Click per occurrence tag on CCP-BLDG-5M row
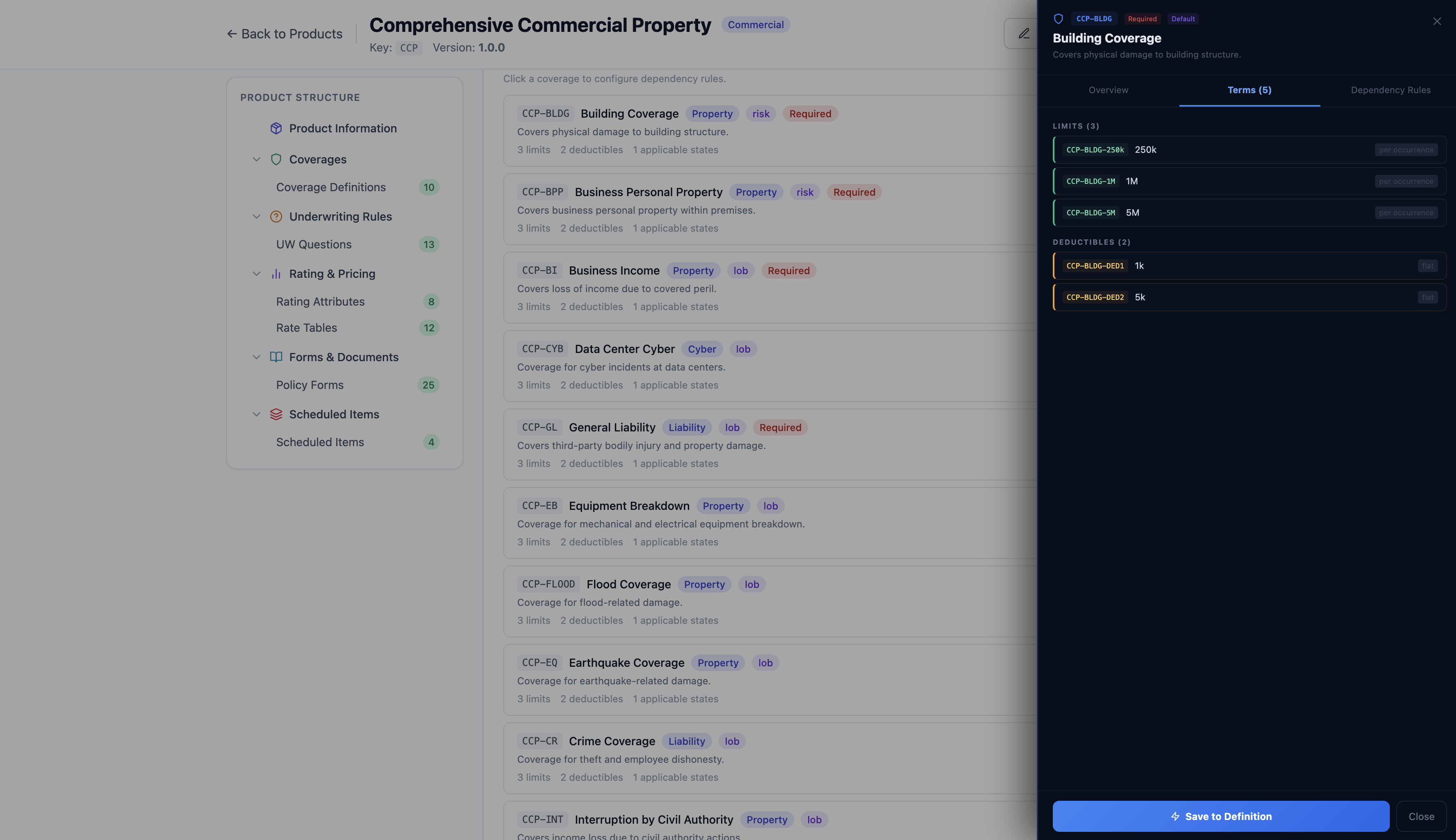This screenshot has width=1456, height=840. coord(1406,212)
